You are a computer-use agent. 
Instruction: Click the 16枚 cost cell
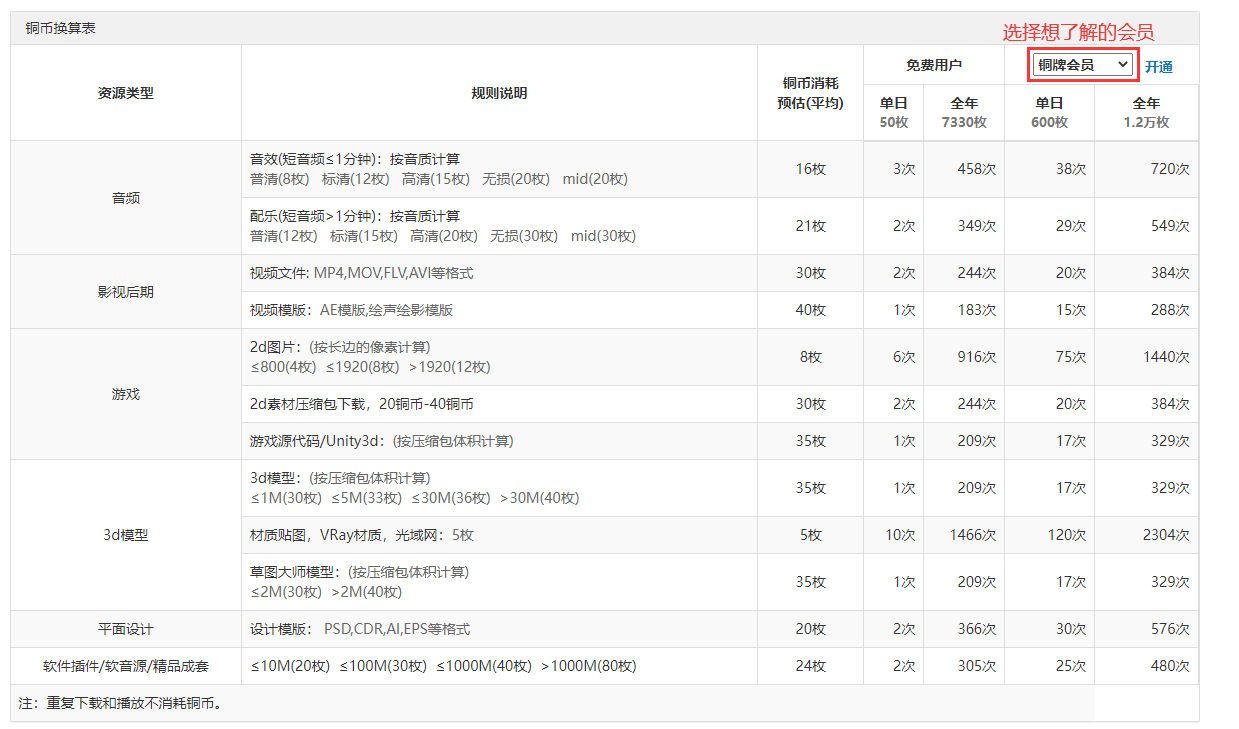click(x=810, y=169)
